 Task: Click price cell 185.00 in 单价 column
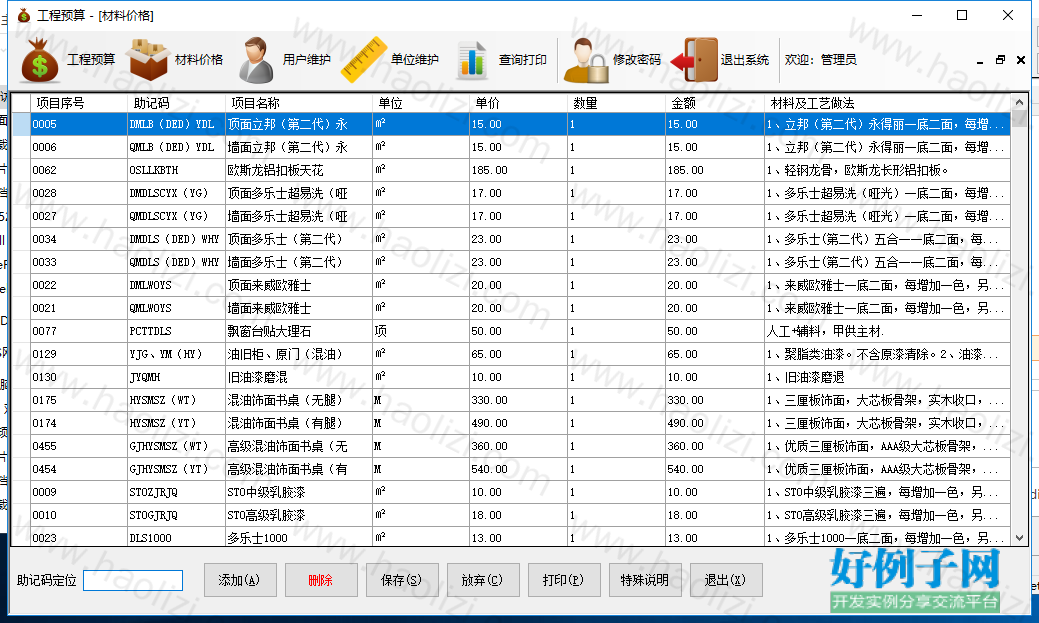[518, 170]
